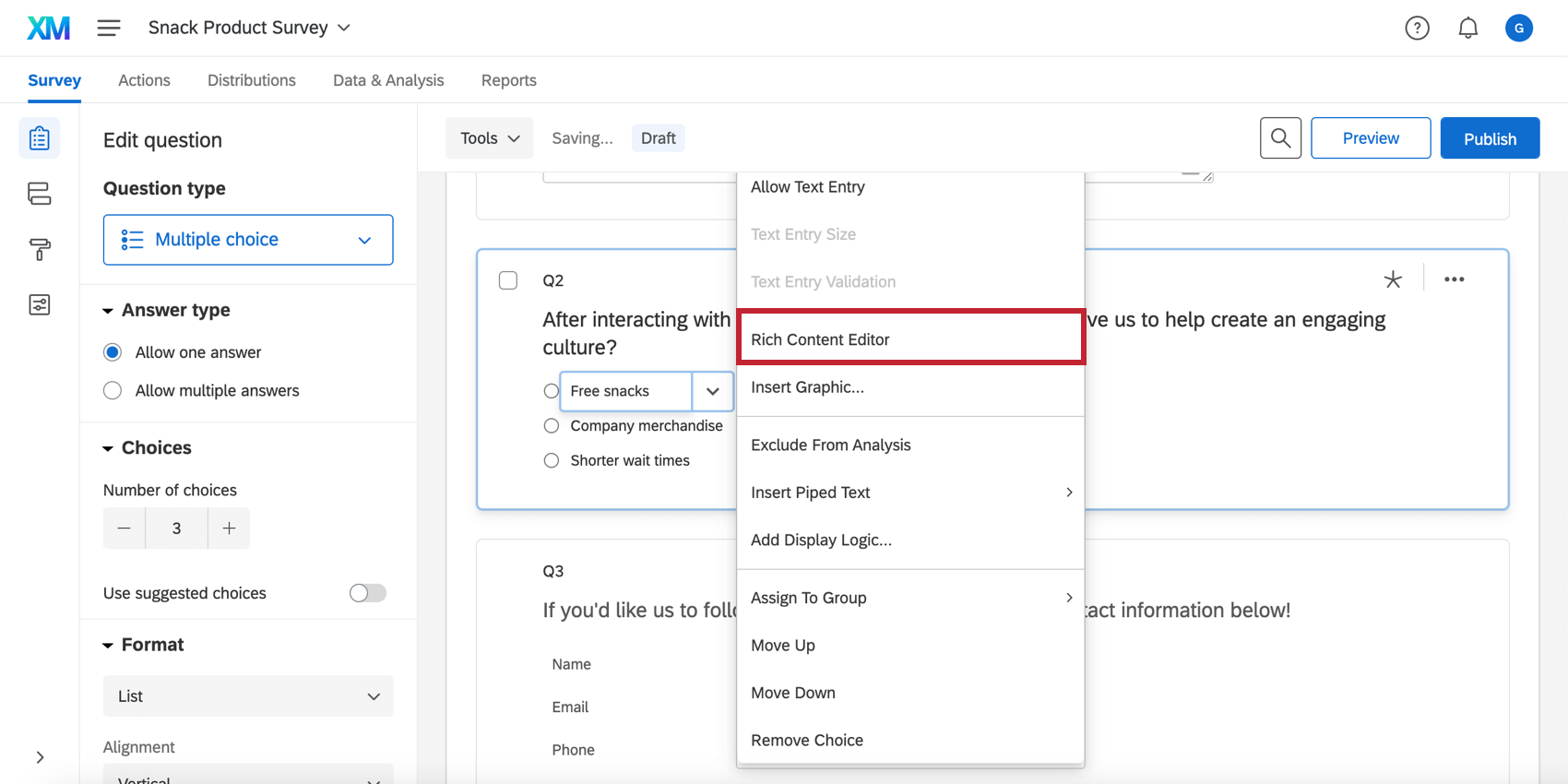Click the Publish button
The image size is (1568, 784).
(1490, 138)
